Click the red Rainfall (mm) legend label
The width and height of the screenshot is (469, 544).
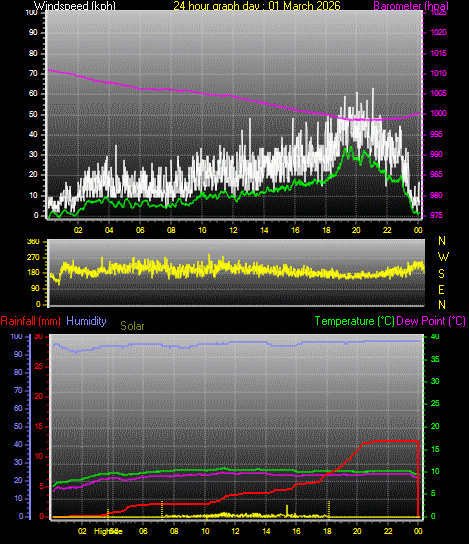(x=31, y=321)
